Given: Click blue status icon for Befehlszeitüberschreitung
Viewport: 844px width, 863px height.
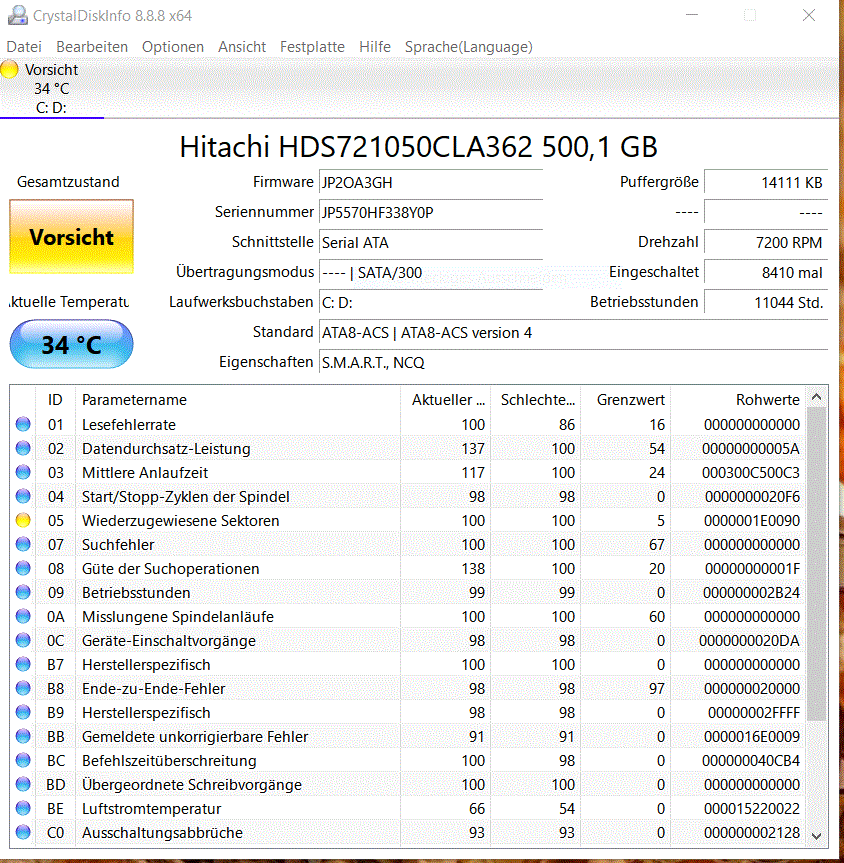Looking at the screenshot, I should pos(23,760).
